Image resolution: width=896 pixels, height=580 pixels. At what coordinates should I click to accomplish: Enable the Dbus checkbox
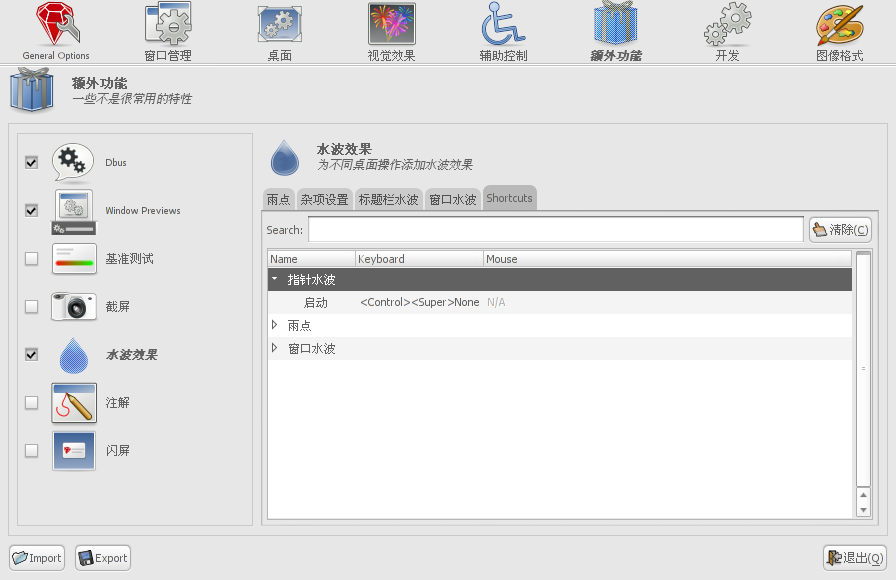point(31,162)
